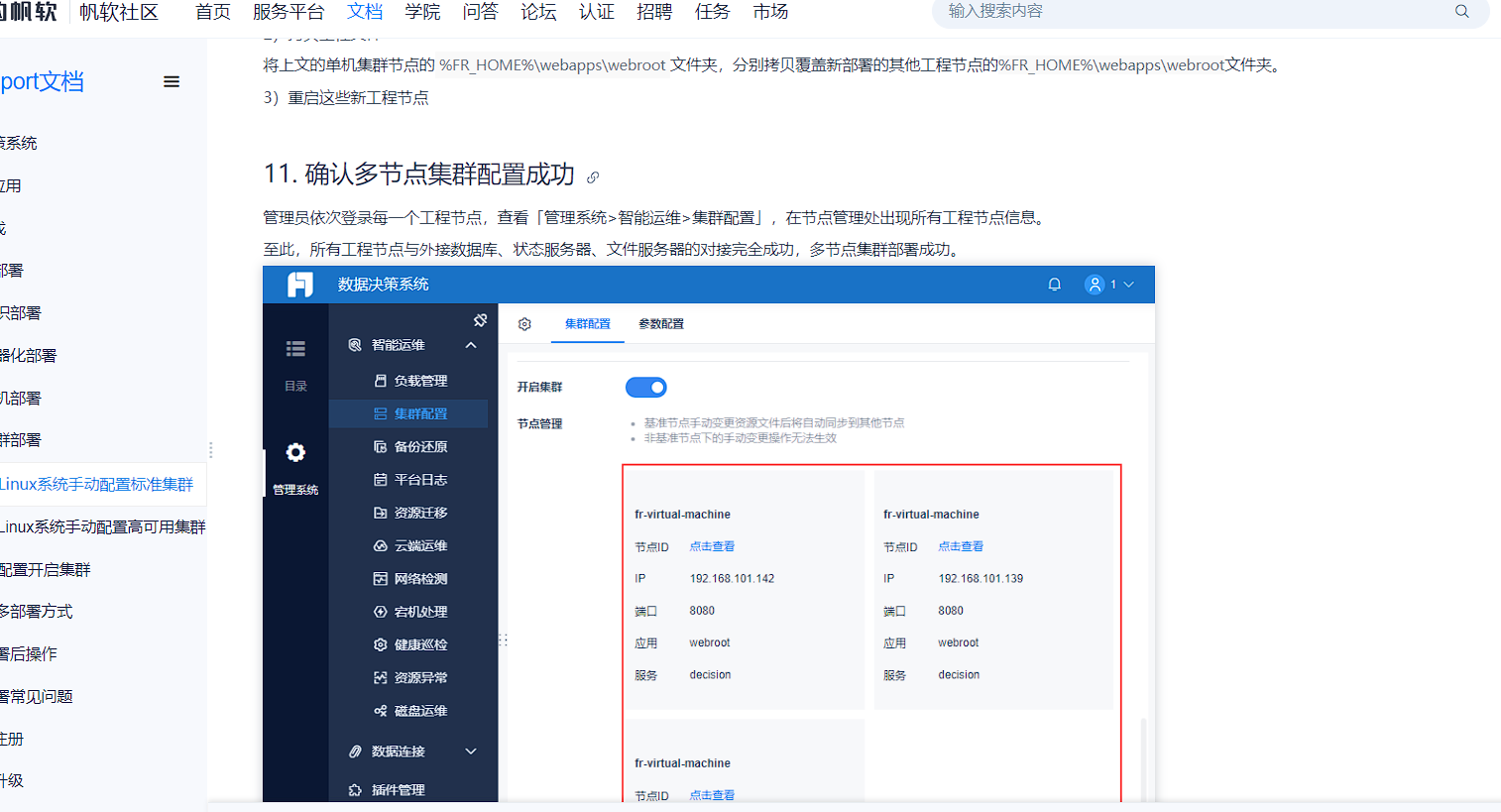Image resolution: width=1501 pixels, height=812 pixels.
Task: Click the 插件管理 puzzle icon
Action: coord(355,790)
